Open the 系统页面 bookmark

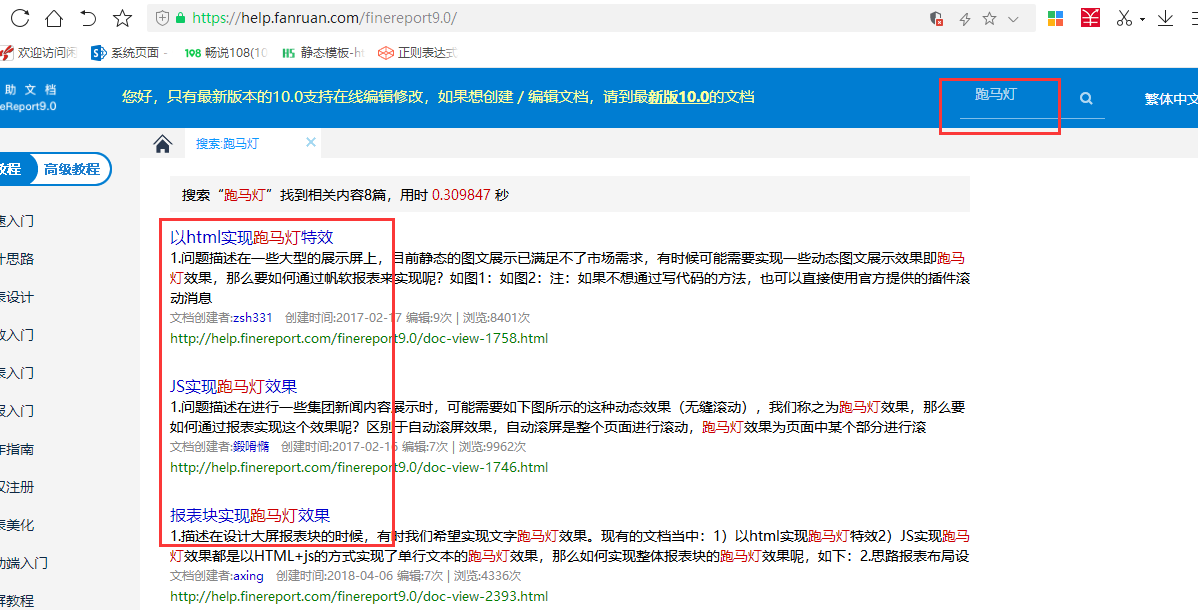[x=130, y=52]
